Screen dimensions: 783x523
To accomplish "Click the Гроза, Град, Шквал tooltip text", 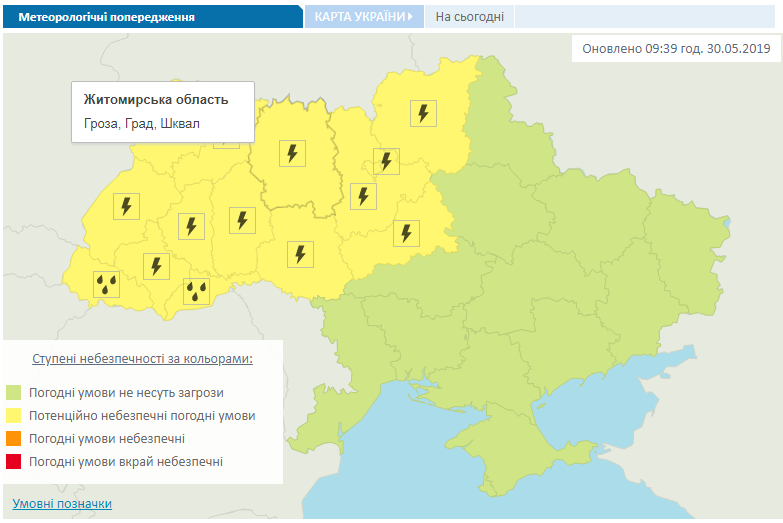I will [142, 123].
